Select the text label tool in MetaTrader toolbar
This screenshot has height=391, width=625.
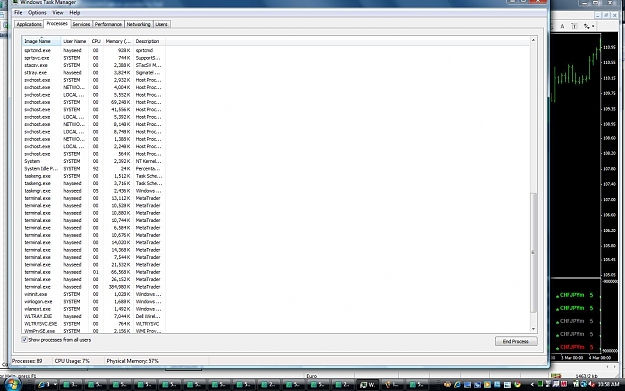(x=574, y=26)
